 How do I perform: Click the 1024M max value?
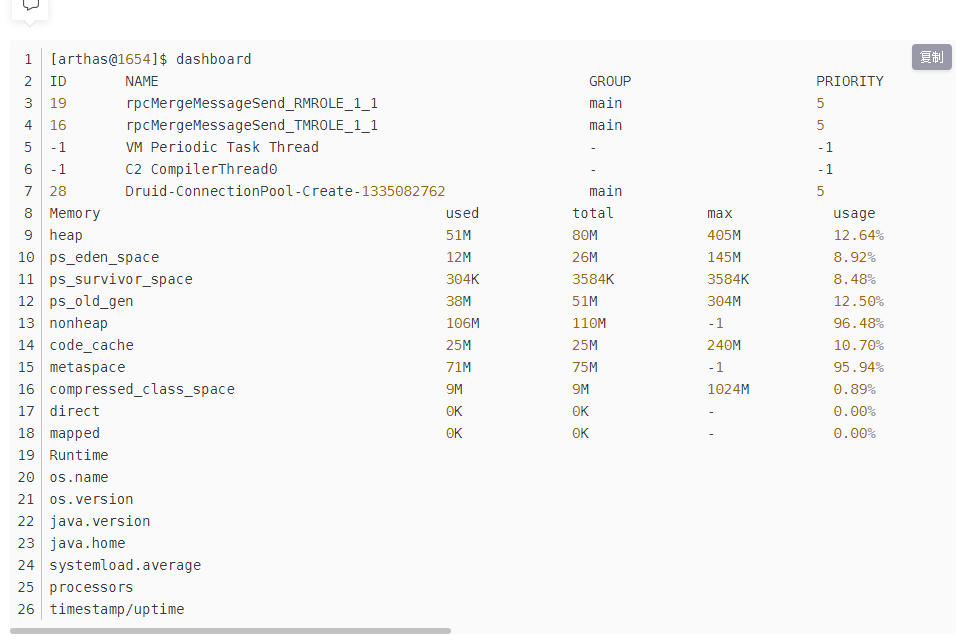(727, 389)
